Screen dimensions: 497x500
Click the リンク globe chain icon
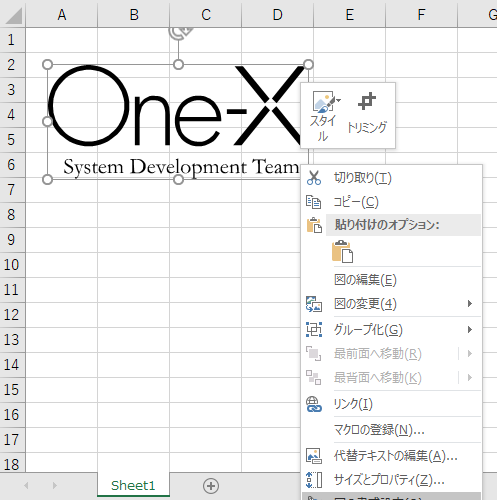pos(314,404)
